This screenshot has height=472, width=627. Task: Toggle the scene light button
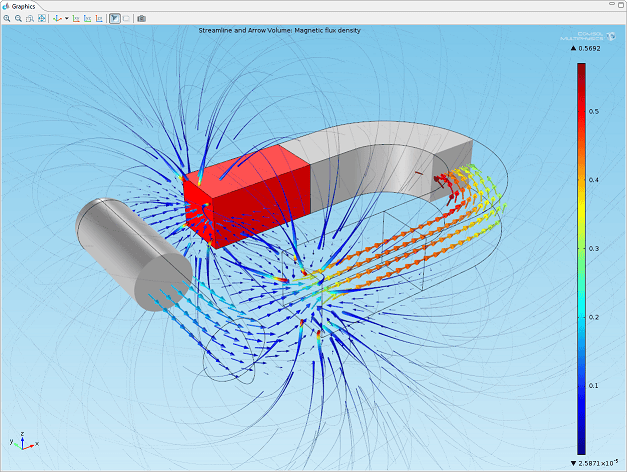tap(115, 18)
